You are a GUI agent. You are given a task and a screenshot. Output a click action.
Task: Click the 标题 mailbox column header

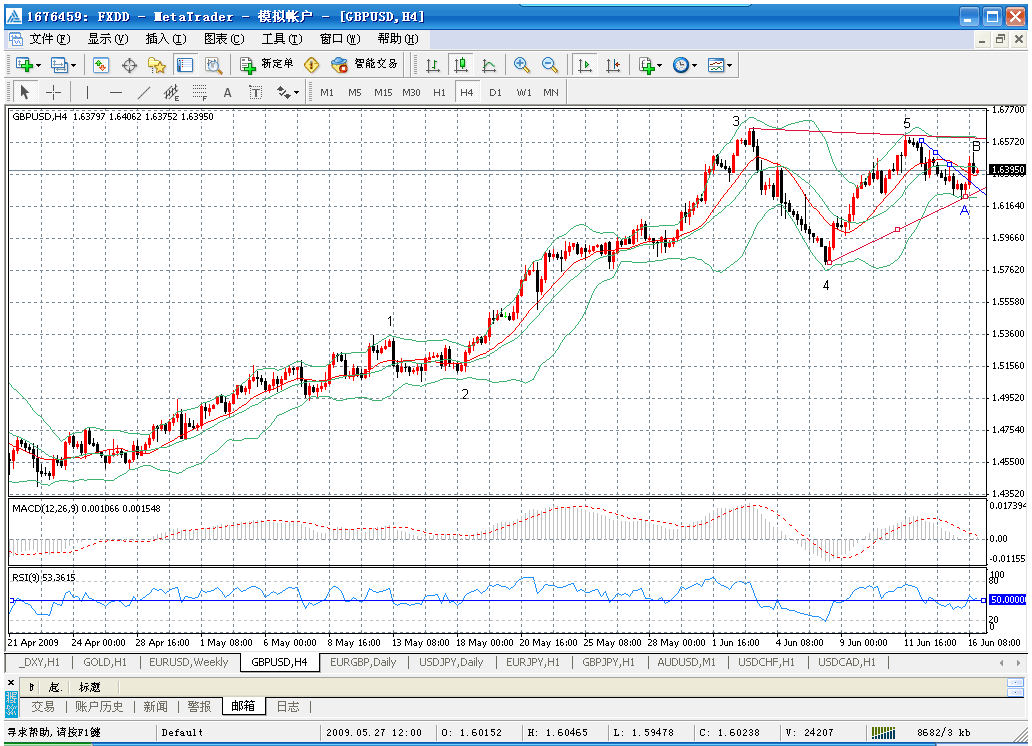(x=90, y=687)
